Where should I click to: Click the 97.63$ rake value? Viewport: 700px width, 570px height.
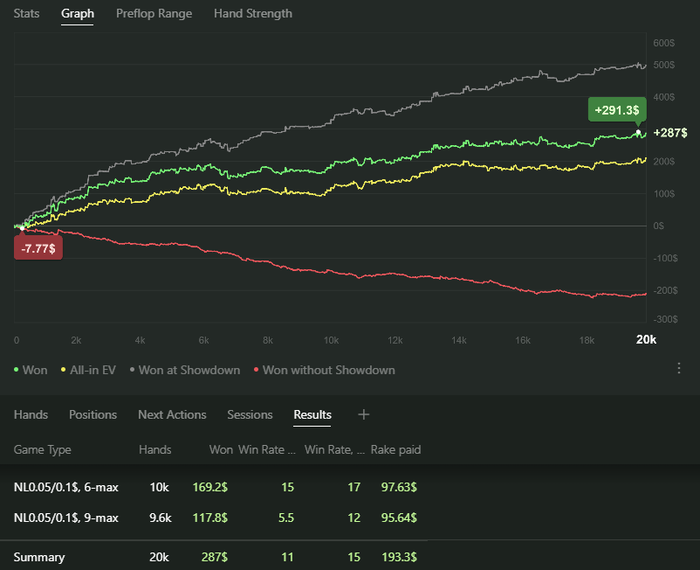point(399,487)
